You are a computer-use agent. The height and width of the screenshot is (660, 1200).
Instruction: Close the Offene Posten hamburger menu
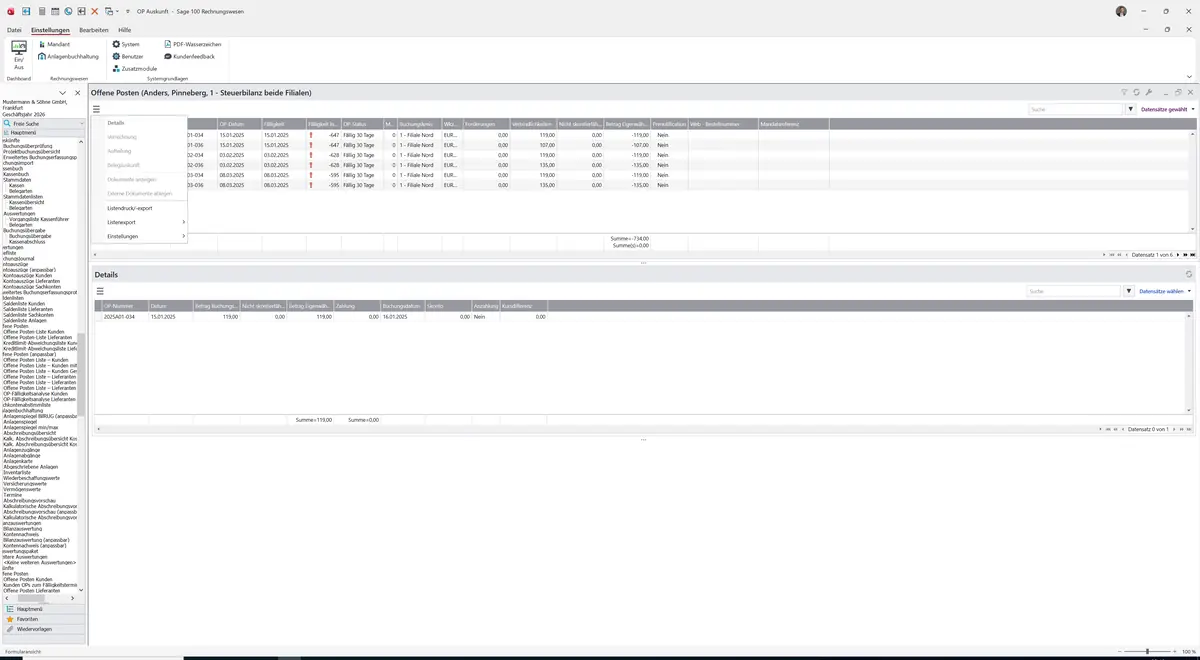click(x=97, y=109)
